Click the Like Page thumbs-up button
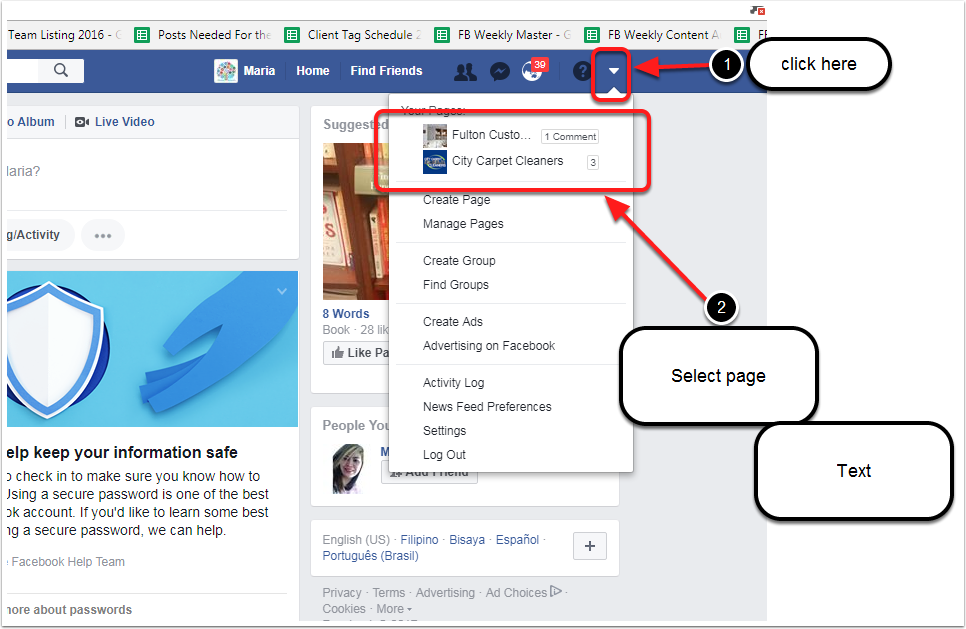 pos(356,353)
